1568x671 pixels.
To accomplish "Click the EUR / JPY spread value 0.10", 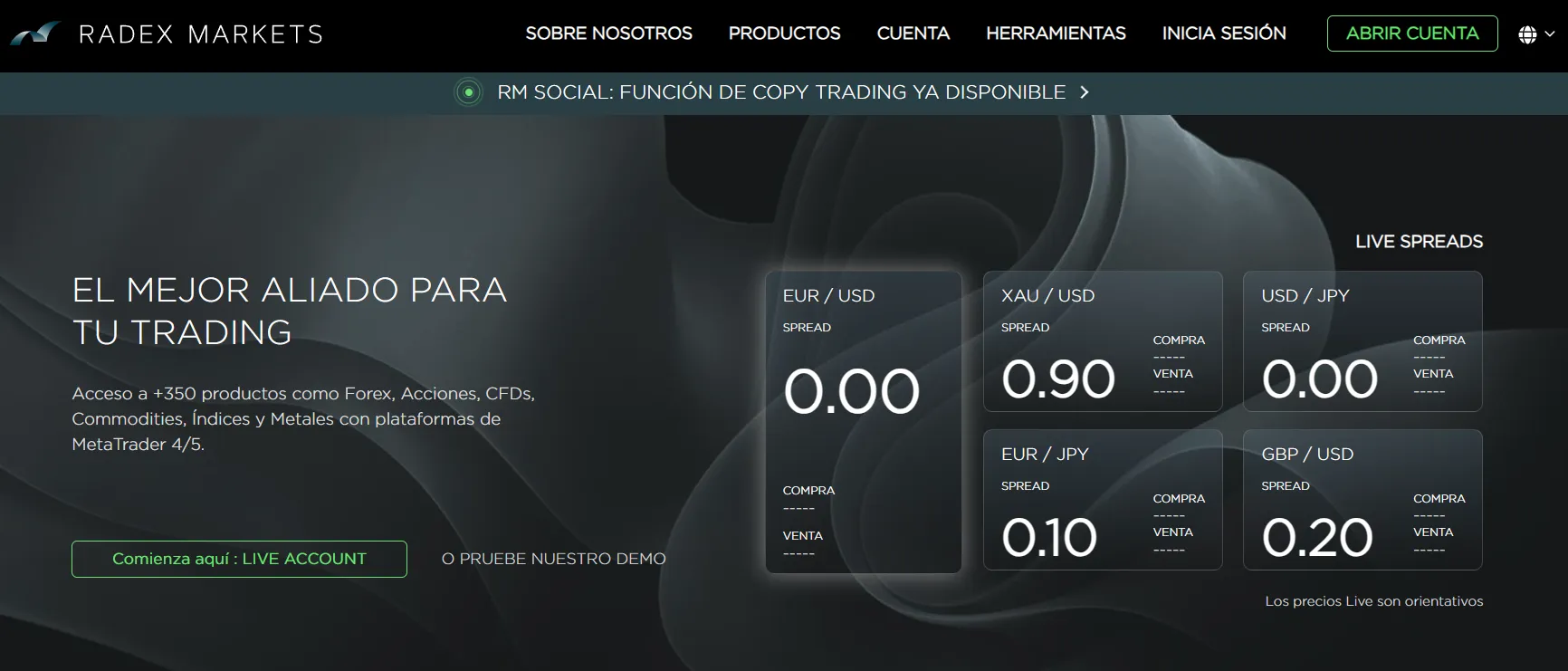I will [1049, 537].
